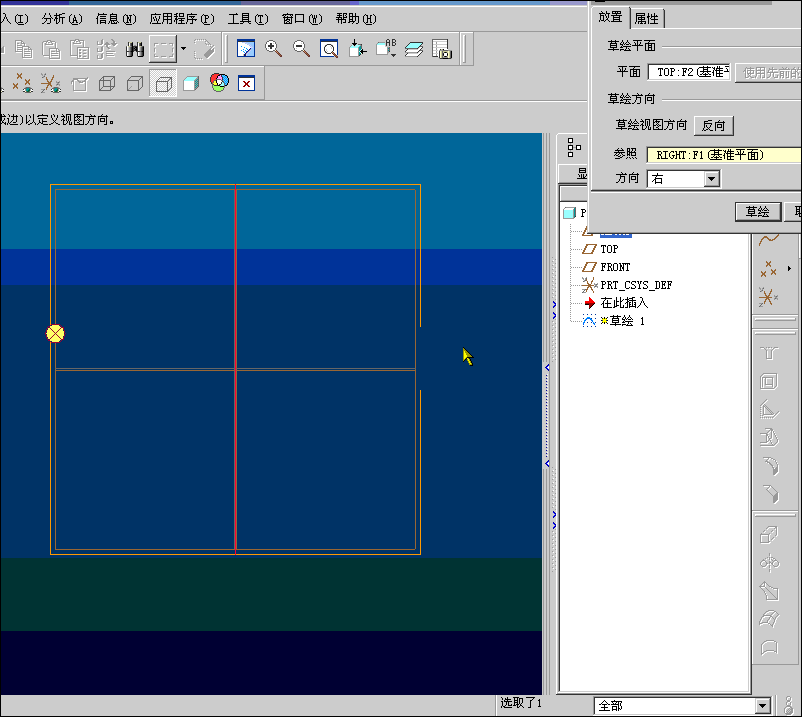802x717 pixels.
Task: Click the Zoom In magnifier icon
Action: tap(274, 49)
